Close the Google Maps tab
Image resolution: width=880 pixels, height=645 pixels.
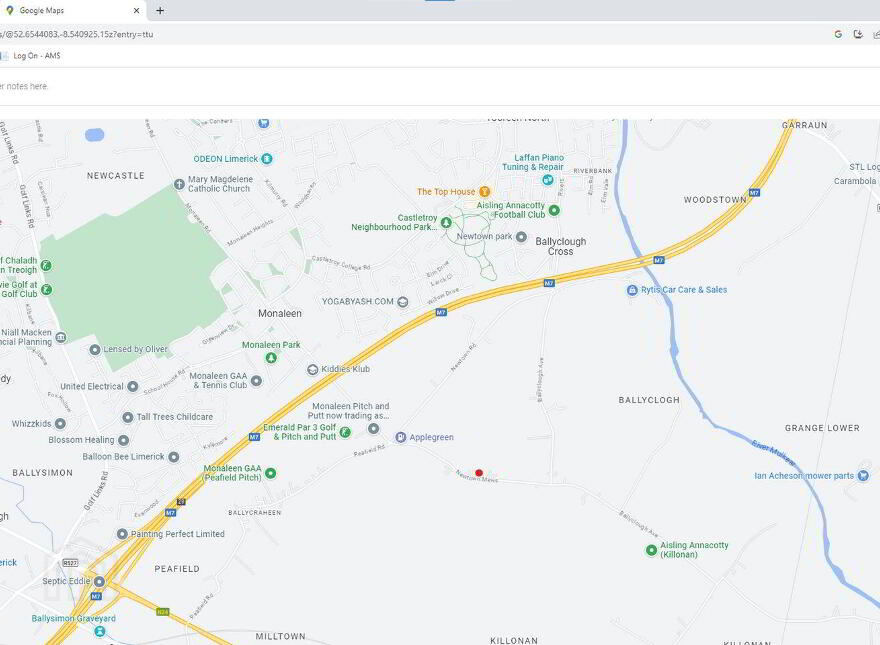(136, 10)
